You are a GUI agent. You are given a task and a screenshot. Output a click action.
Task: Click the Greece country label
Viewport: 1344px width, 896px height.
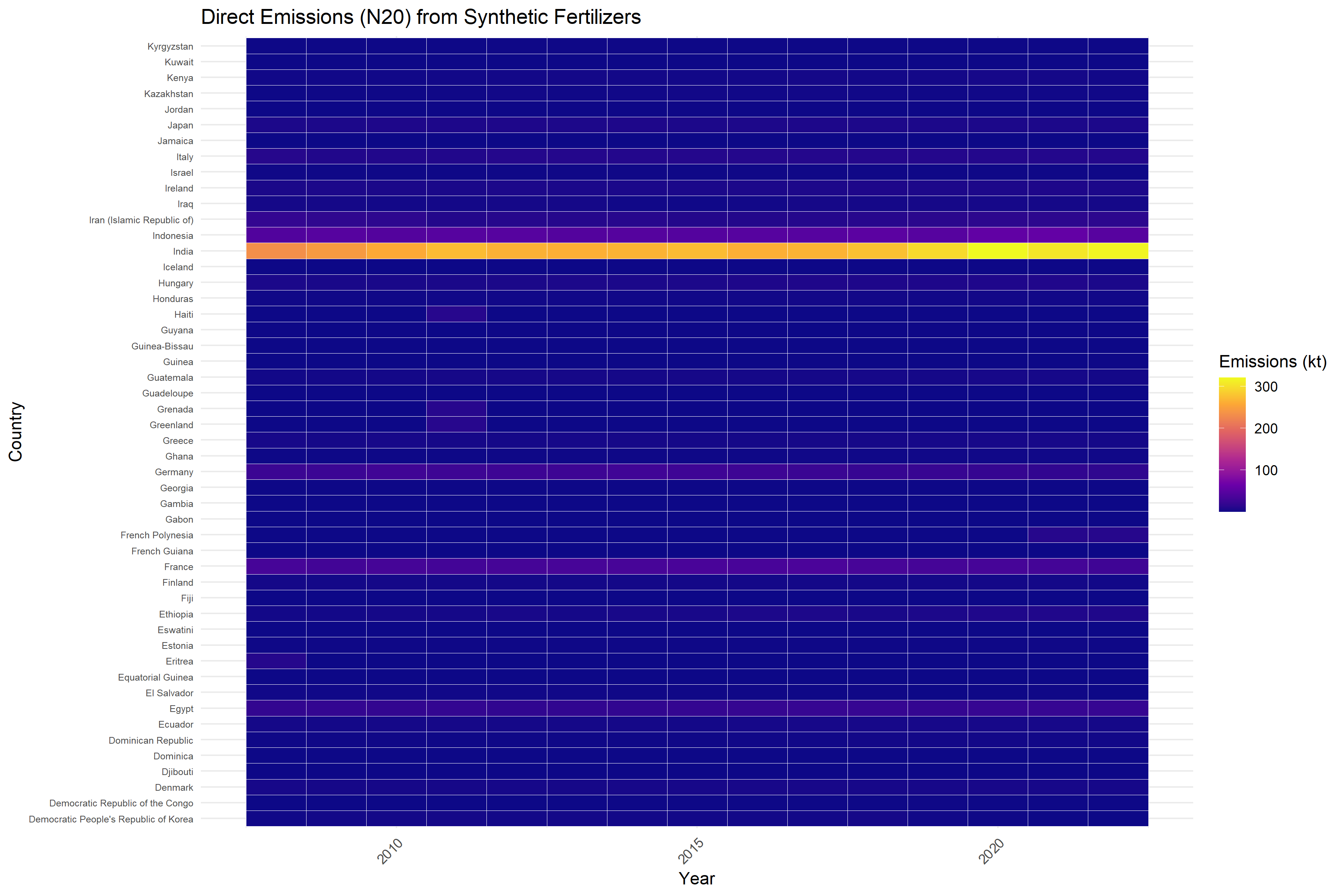coord(178,441)
